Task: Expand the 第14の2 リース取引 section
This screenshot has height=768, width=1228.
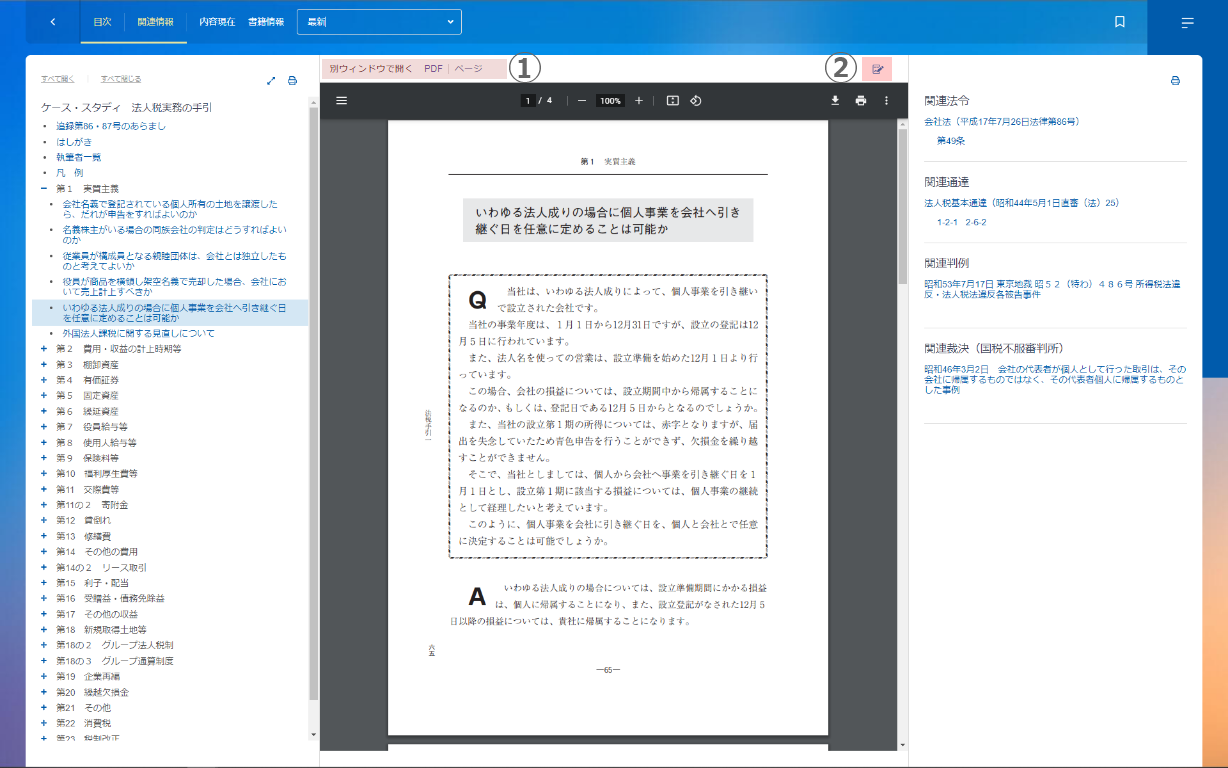Action: coord(44,567)
